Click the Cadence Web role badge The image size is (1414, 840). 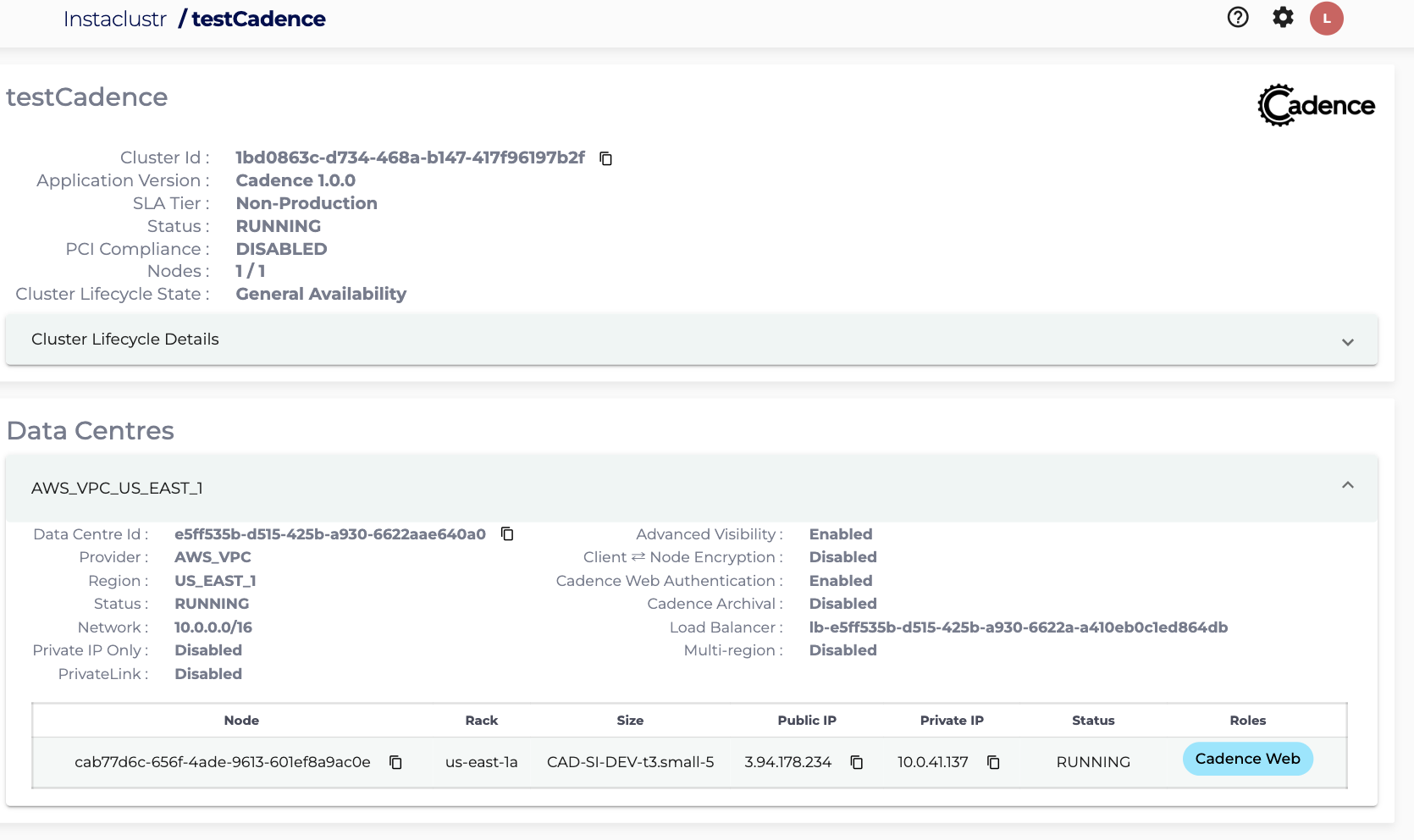1247,759
